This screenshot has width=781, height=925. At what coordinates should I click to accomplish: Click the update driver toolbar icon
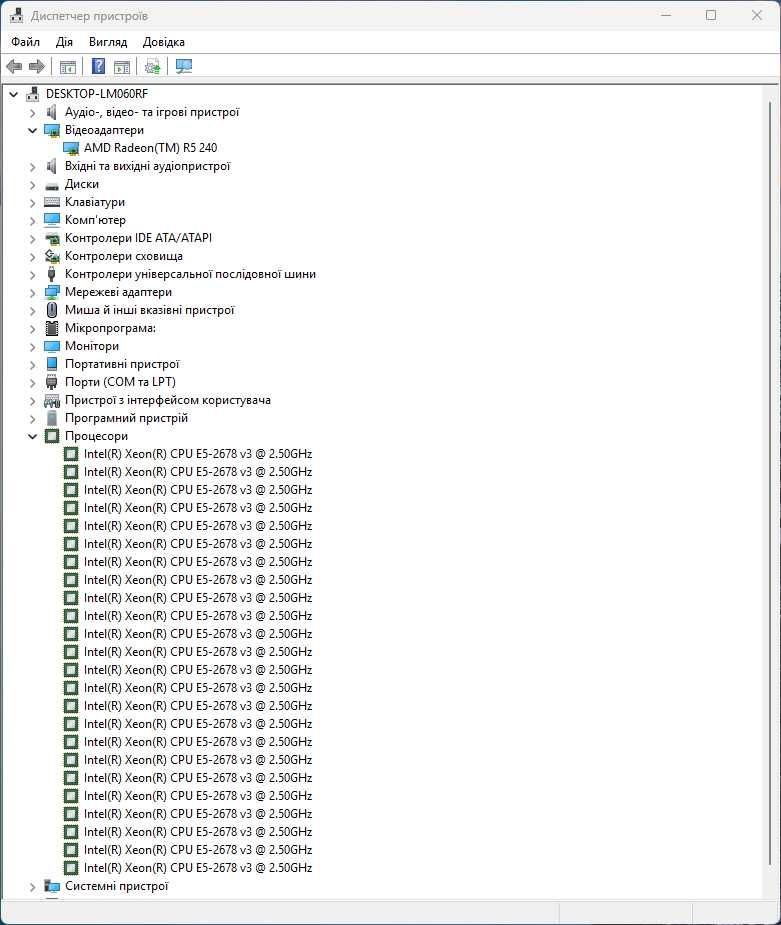[x=153, y=66]
